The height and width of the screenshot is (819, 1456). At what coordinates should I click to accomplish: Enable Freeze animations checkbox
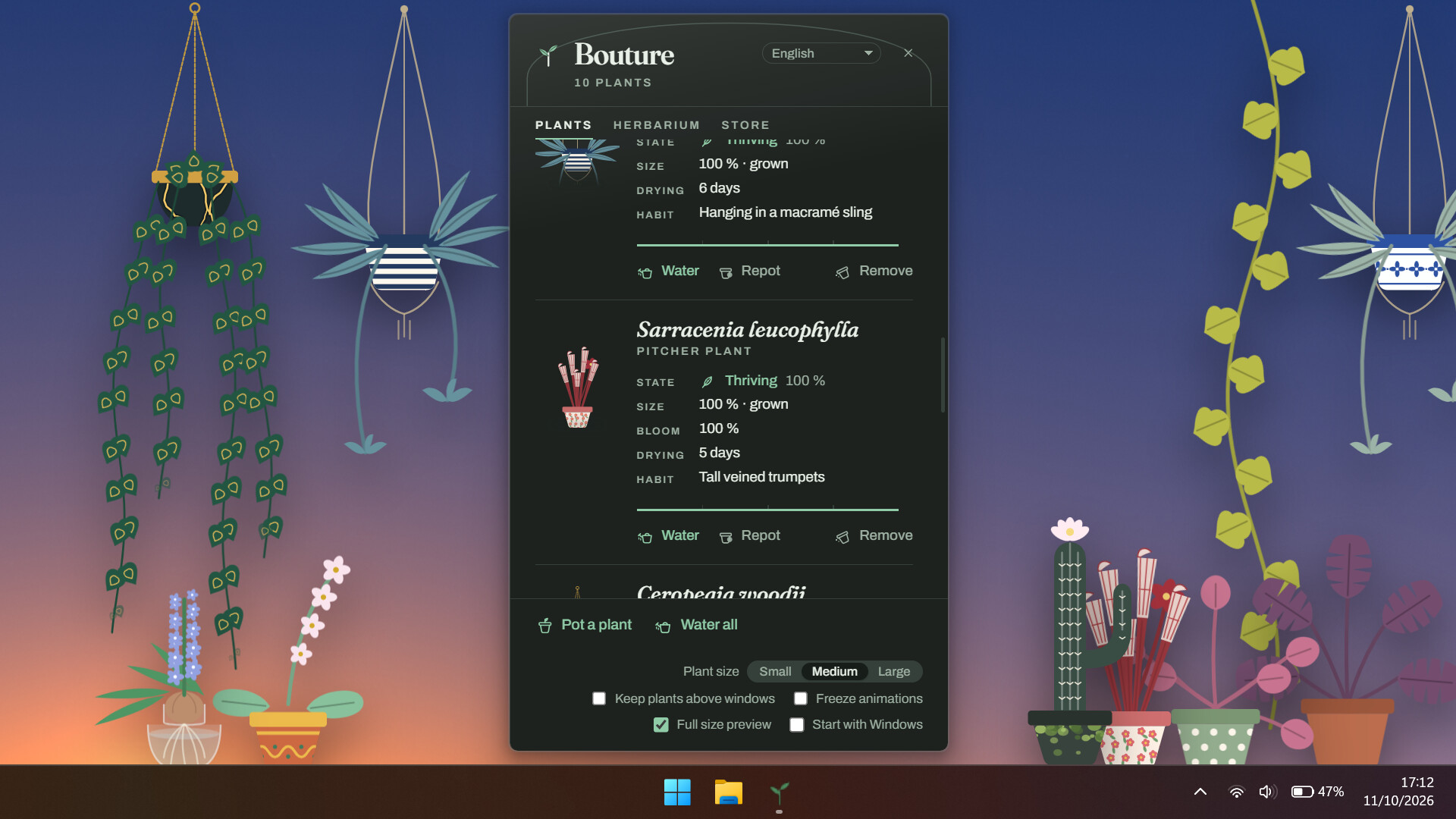tap(801, 699)
